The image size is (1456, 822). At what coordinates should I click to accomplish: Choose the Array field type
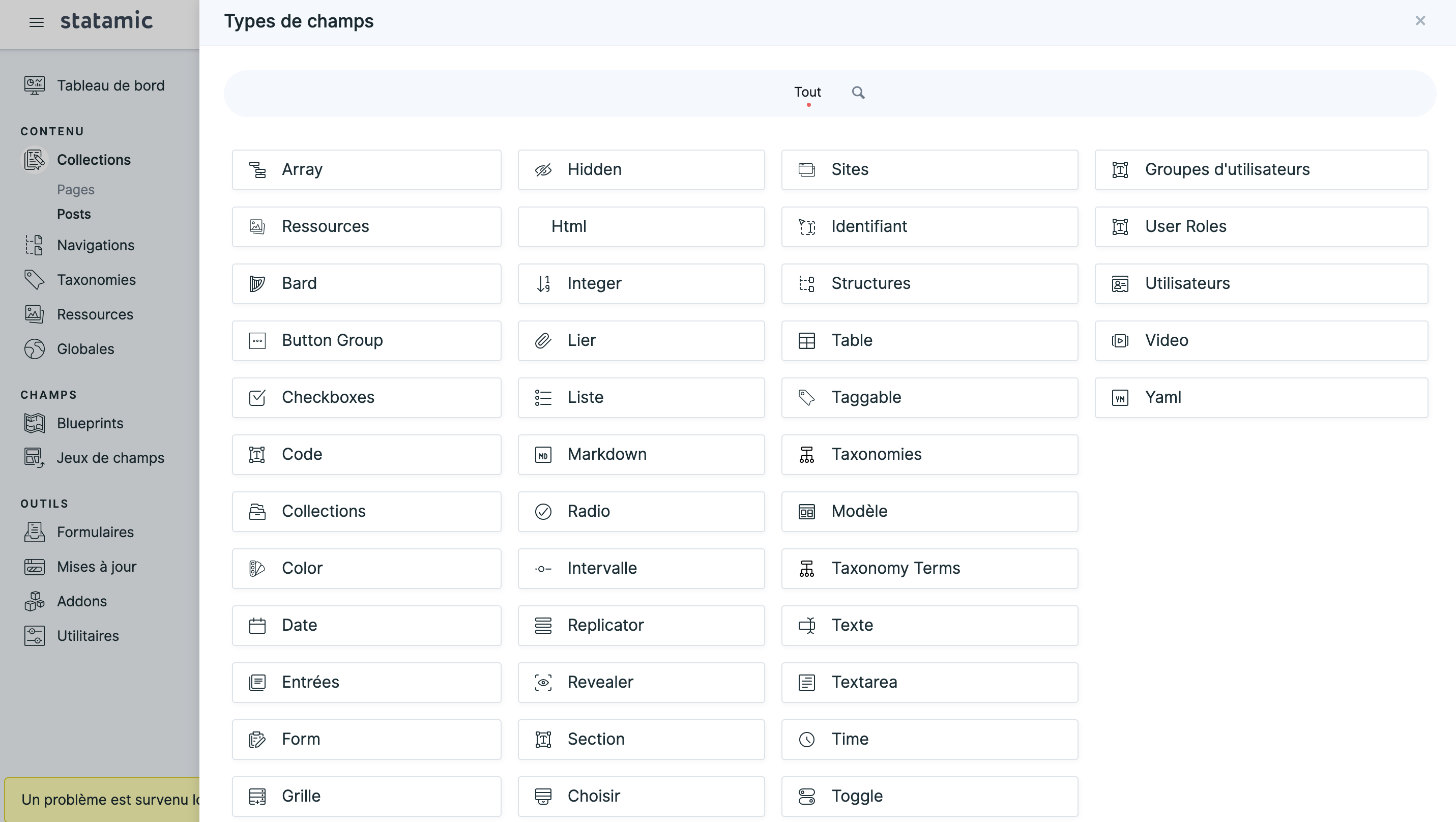coord(366,170)
